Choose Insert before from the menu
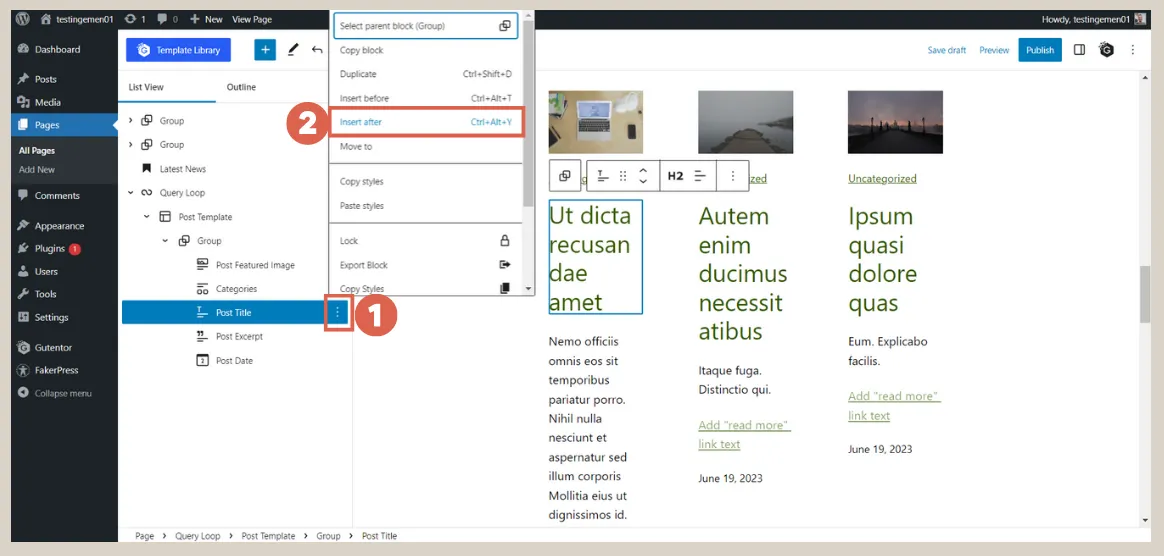The image size is (1164, 556). [x=425, y=98]
